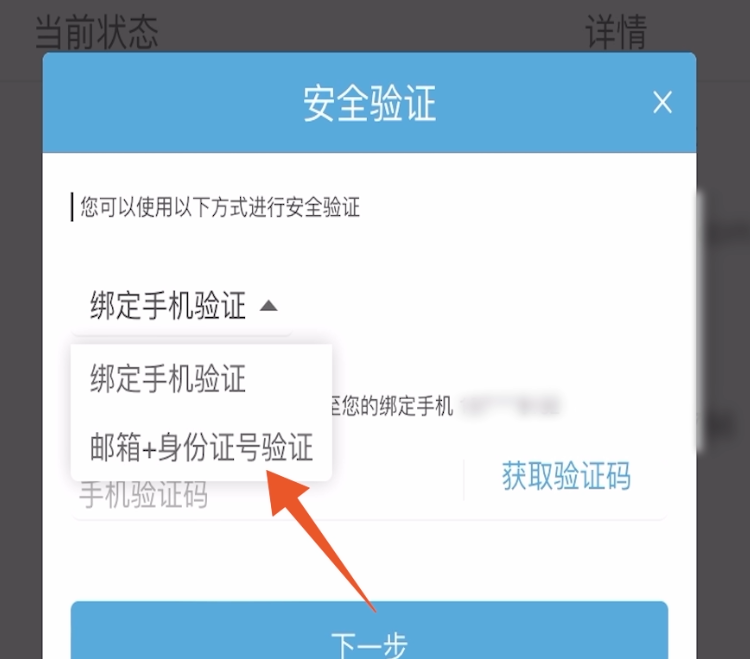Image resolution: width=750 pixels, height=659 pixels.
Task: Open the 绑定手机验证 method selector
Action: [x=182, y=306]
